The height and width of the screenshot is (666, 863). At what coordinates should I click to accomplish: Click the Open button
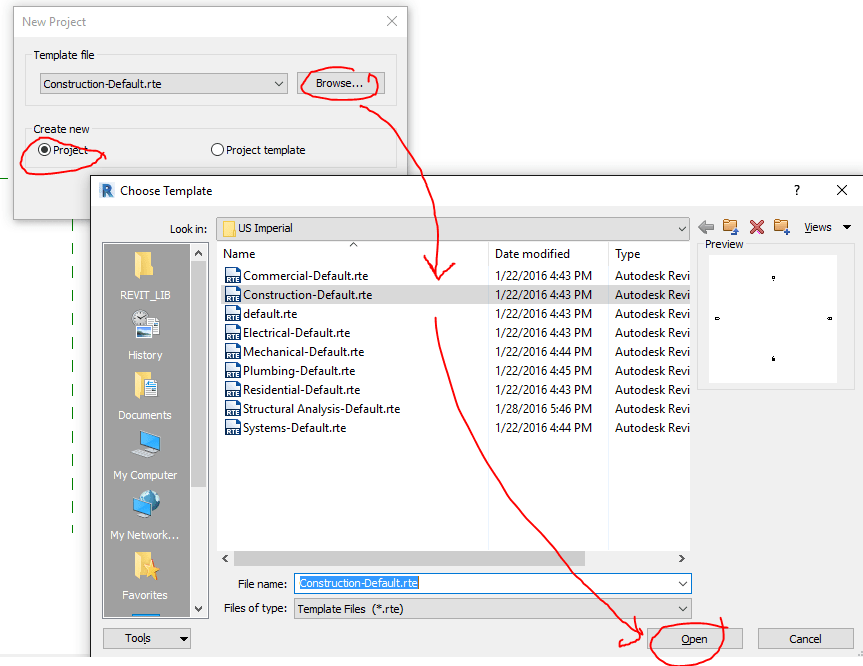point(695,638)
